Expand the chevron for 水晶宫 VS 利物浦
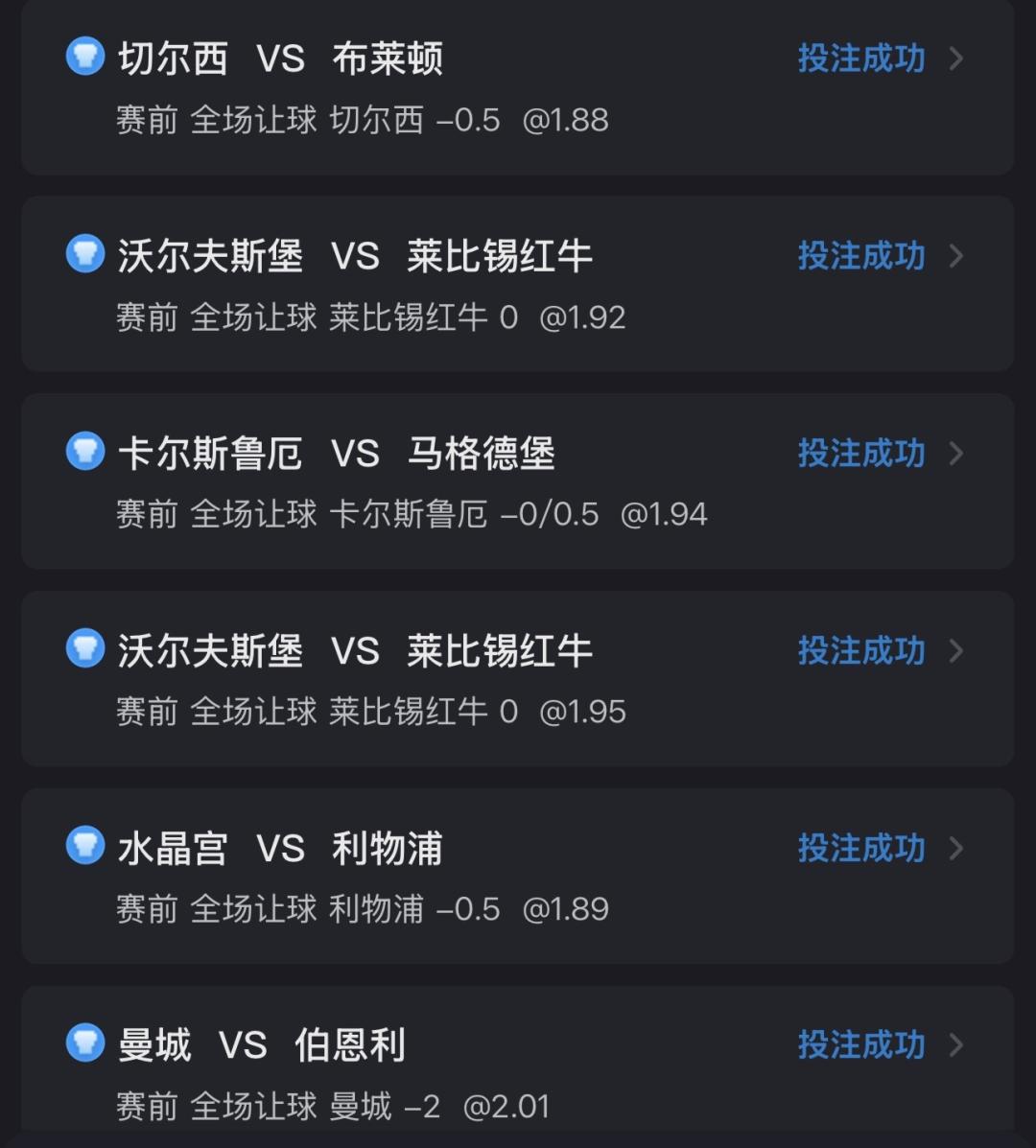 (x=955, y=849)
